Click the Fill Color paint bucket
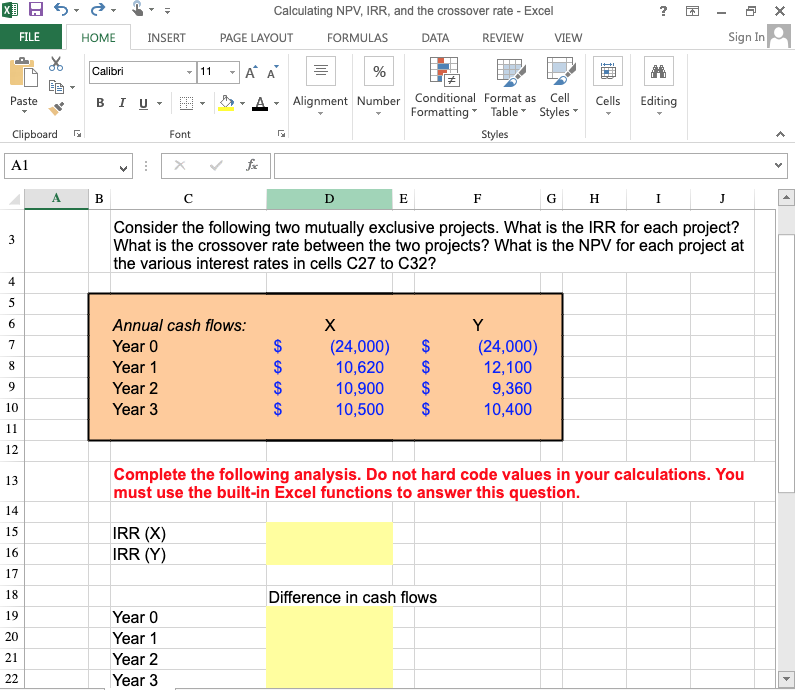Image resolution: width=795 pixels, height=690 pixels. coord(226,103)
